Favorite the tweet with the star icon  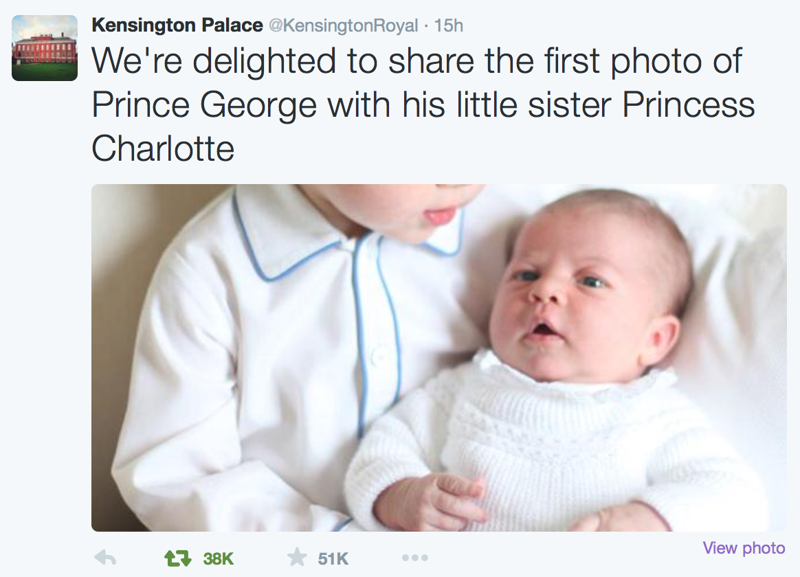click(296, 558)
